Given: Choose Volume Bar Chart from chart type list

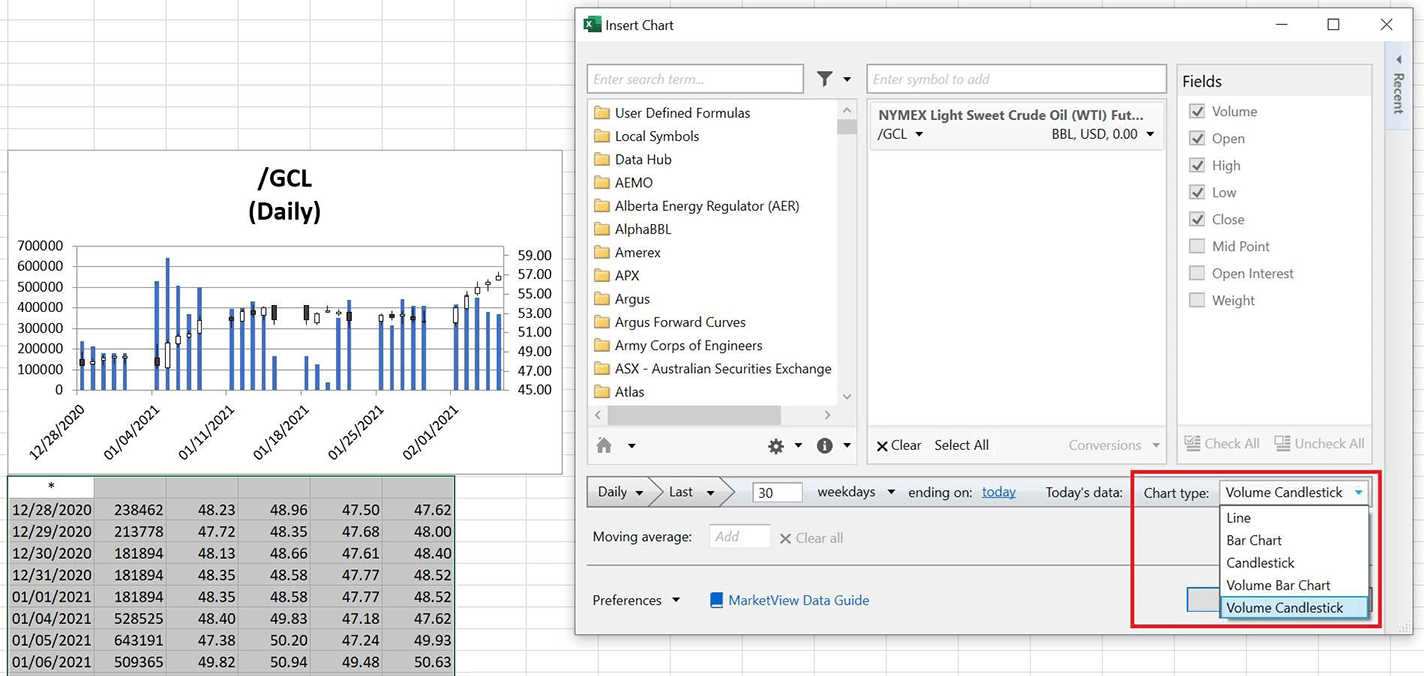Looking at the screenshot, I should point(1294,585).
